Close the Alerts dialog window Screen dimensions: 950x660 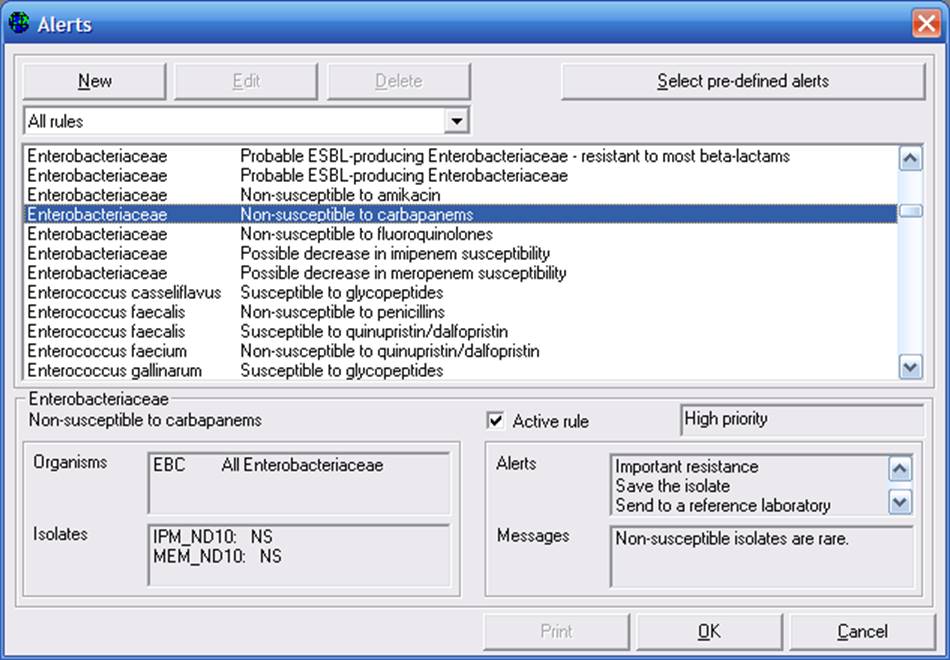point(925,23)
